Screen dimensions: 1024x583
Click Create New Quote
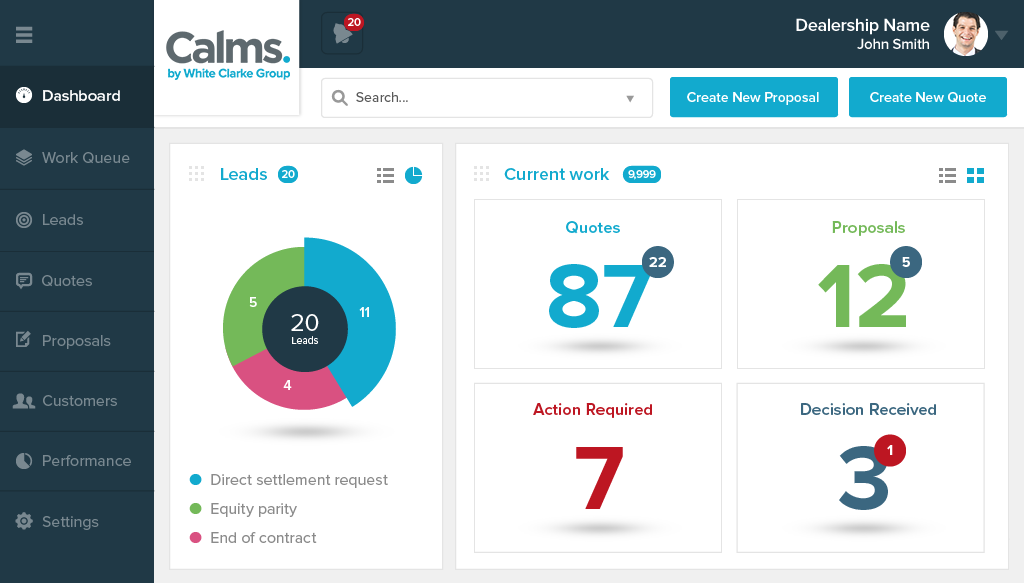pos(927,97)
